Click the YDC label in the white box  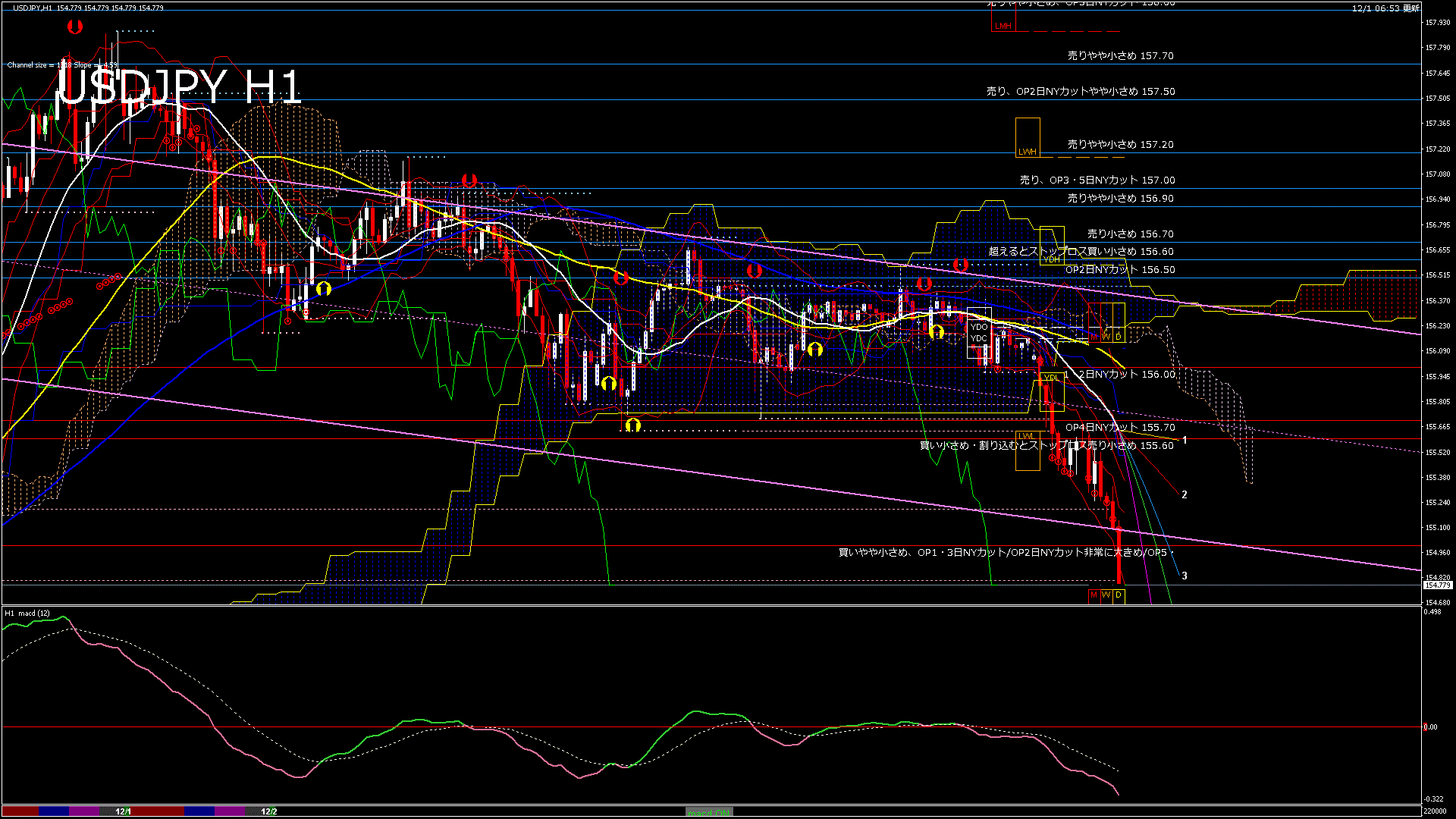click(979, 339)
